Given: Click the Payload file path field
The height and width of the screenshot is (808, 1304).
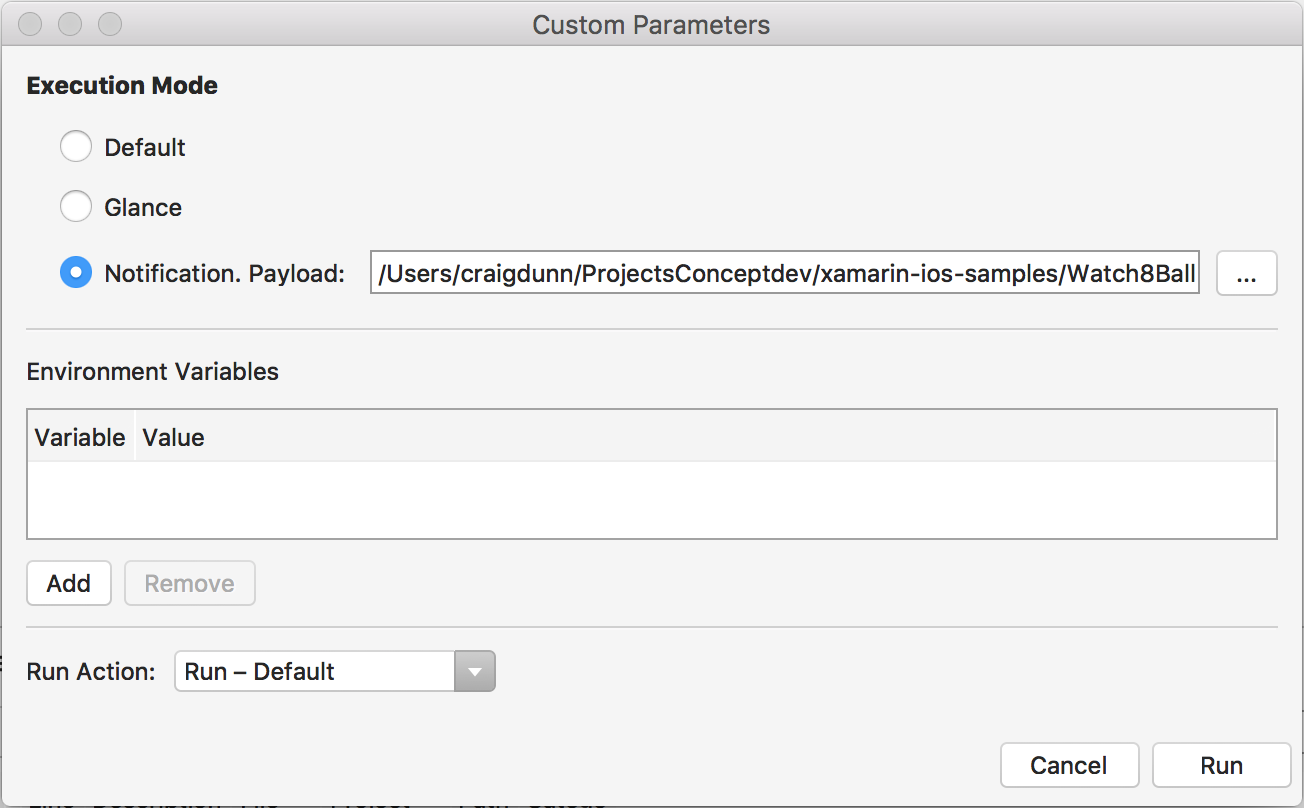Looking at the screenshot, I should tap(786, 273).
